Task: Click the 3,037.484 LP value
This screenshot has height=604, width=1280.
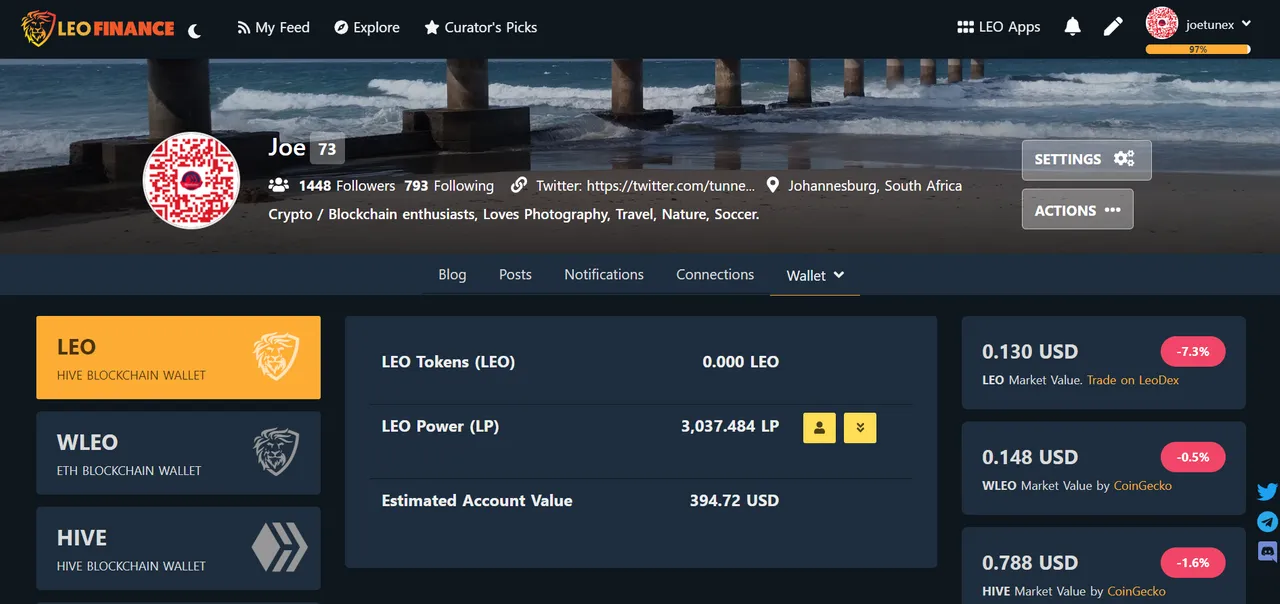Action: (x=730, y=426)
